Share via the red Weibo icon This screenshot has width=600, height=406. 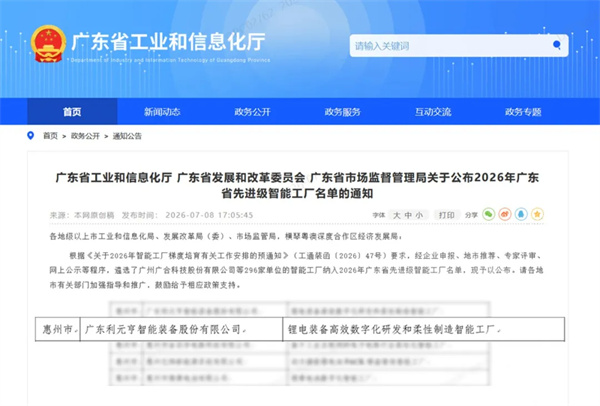[505, 214]
